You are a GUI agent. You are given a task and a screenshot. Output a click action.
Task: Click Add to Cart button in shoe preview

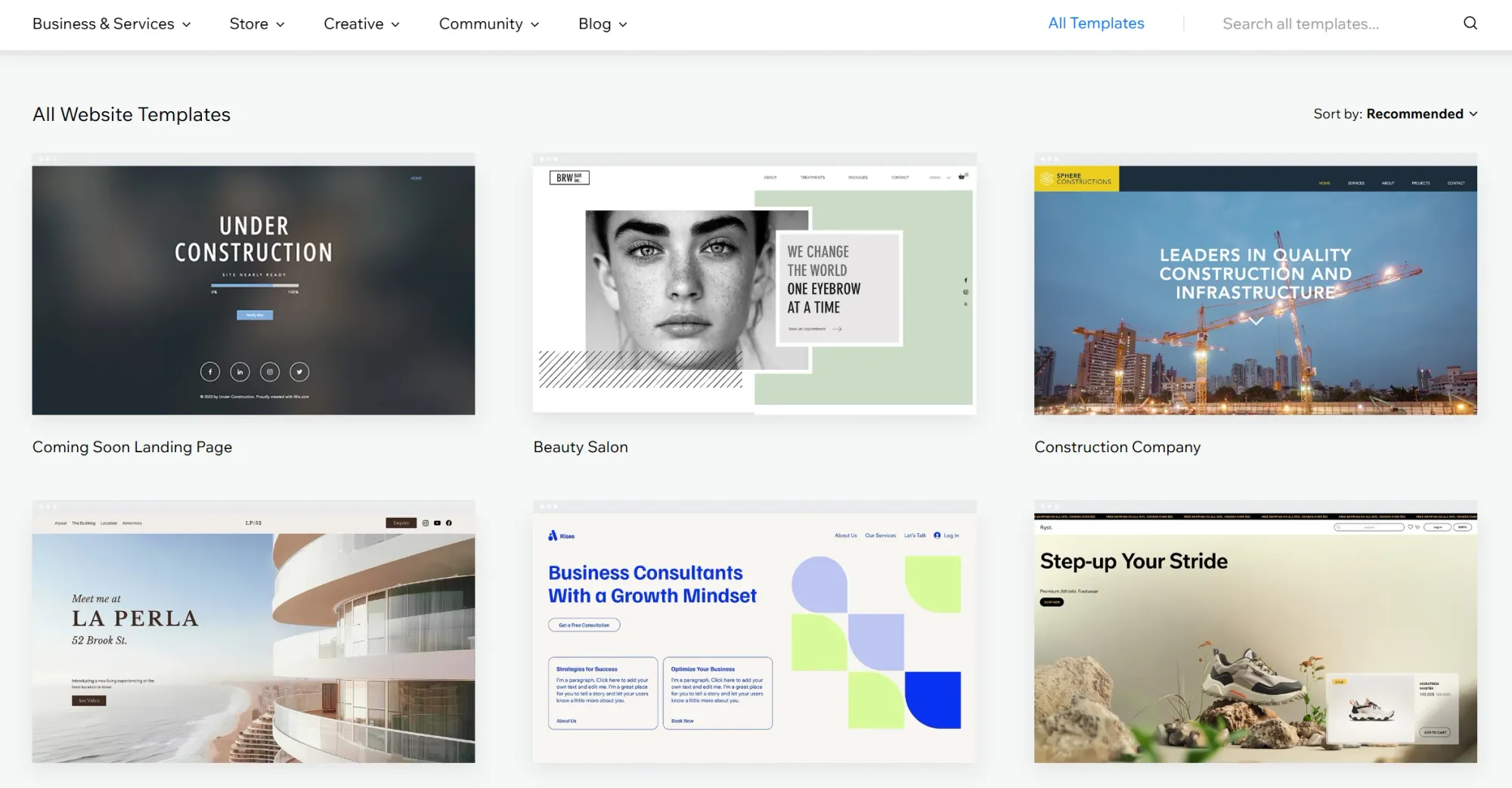(x=1435, y=732)
